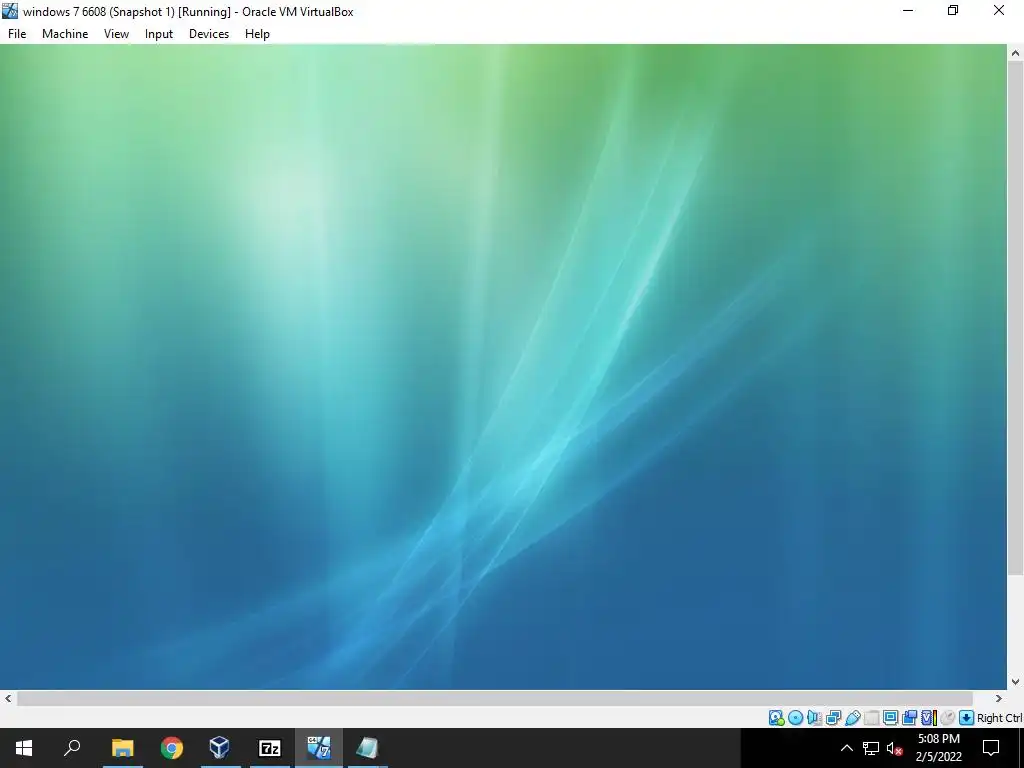Open the audio status icon in VirtualBox
This screenshot has width=1024, height=768.
pyautogui.click(x=814, y=718)
